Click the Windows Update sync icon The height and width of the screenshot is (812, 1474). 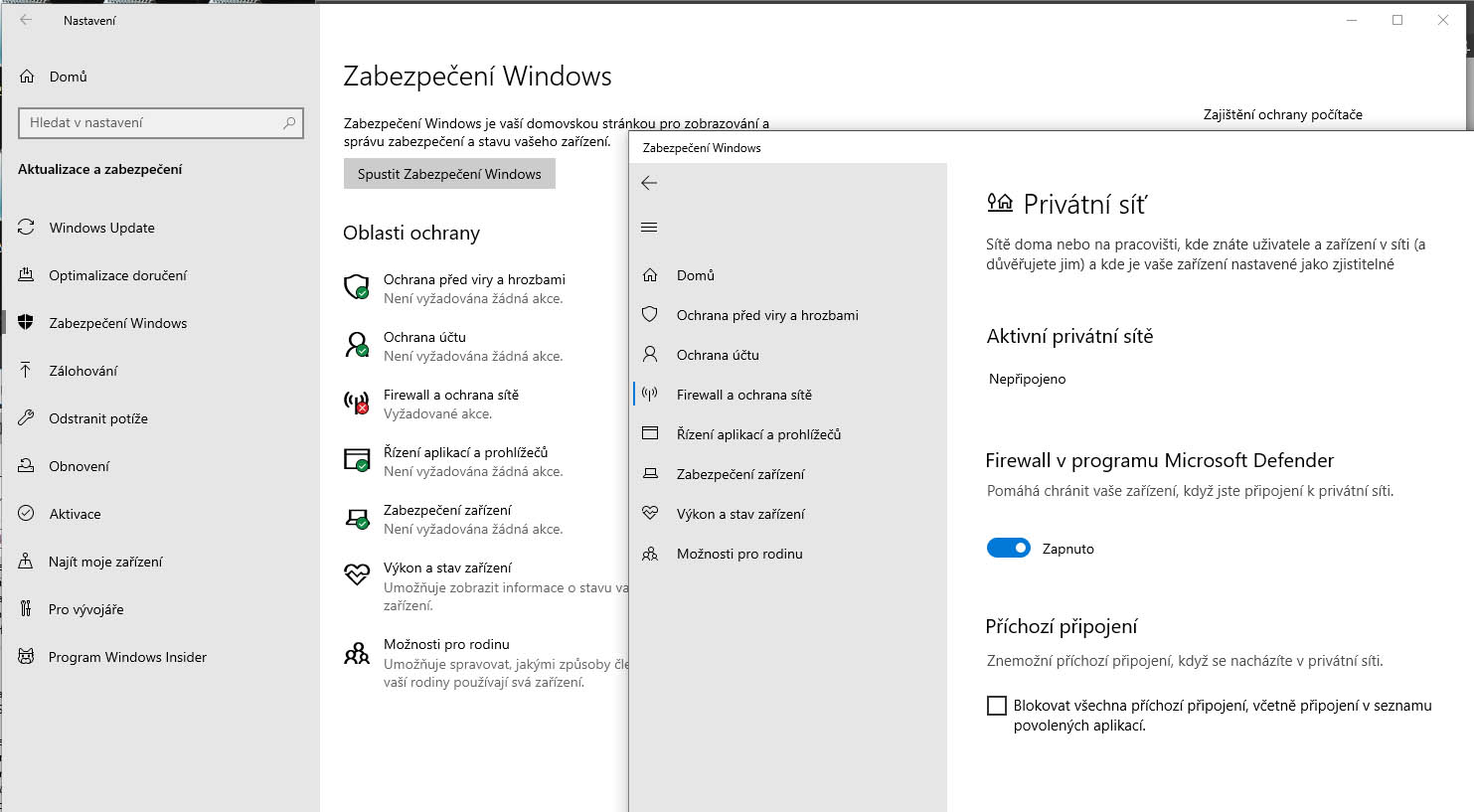tap(27, 228)
